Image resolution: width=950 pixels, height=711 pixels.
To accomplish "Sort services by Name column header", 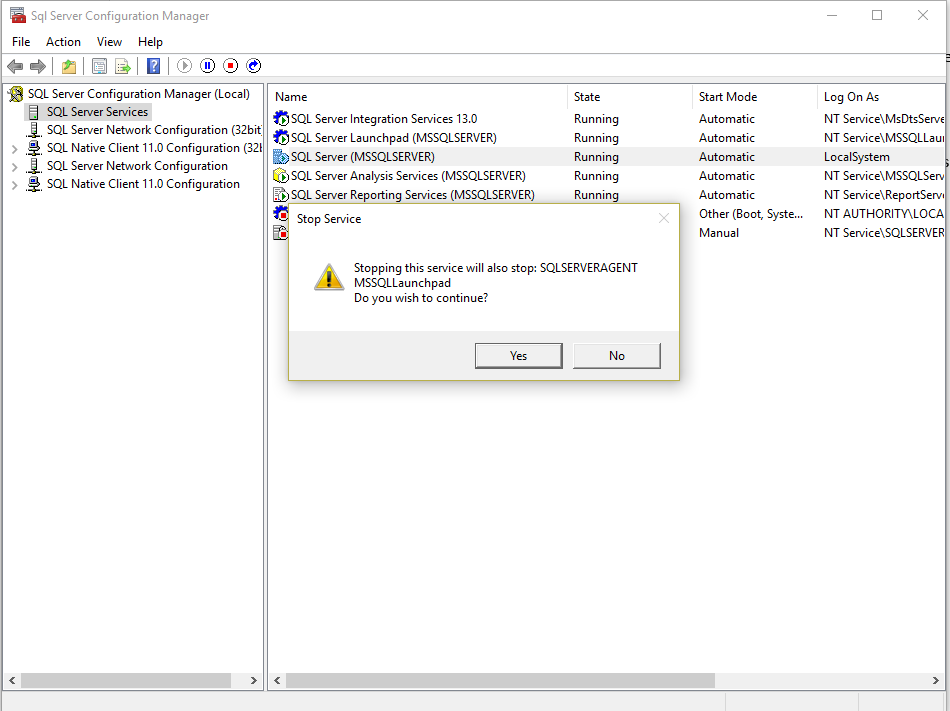I will coord(417,97).
